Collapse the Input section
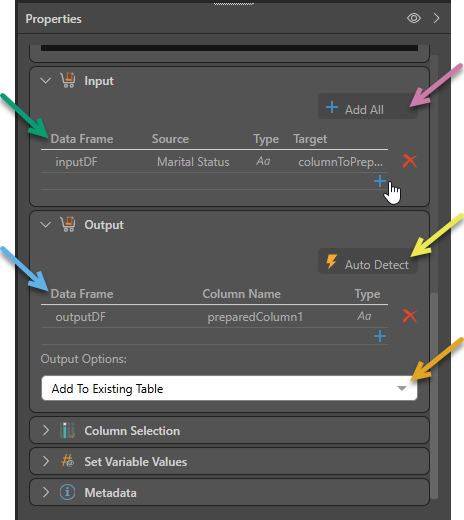This screenshot has width=464, height=520. click(x=46, y=81)
